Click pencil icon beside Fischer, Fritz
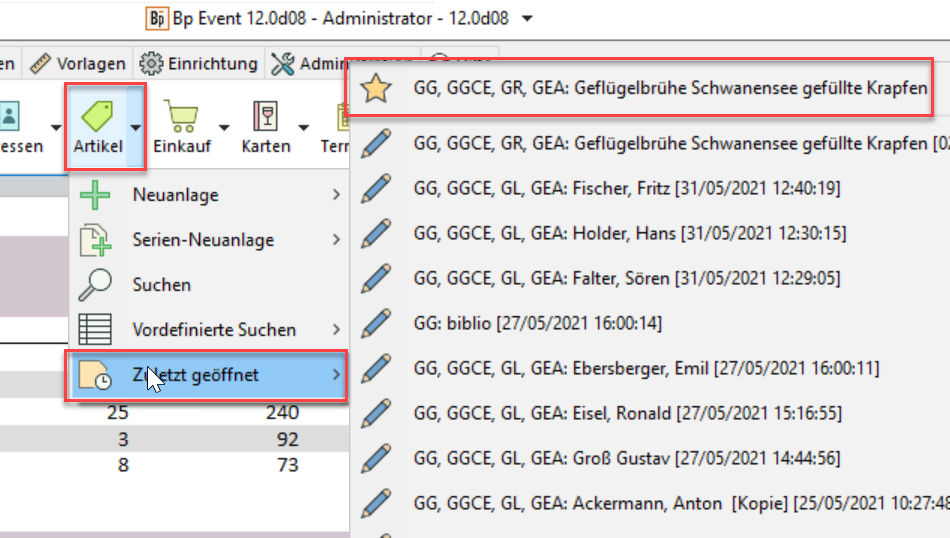Image resolution: width=950 pixels, height=538 pixels. 376,187
